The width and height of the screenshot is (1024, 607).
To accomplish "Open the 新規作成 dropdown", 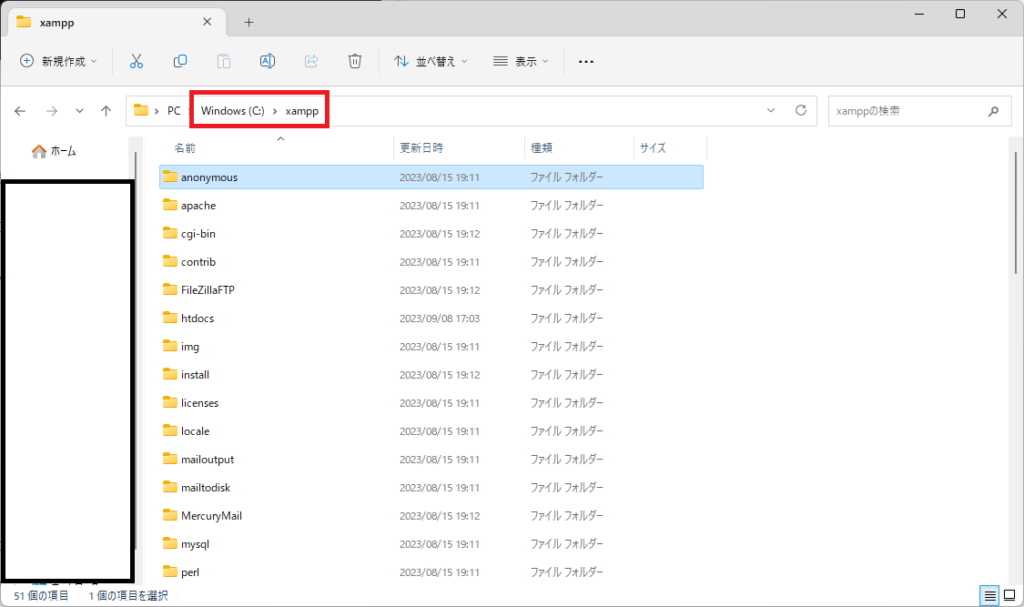I will pos(59,61).
